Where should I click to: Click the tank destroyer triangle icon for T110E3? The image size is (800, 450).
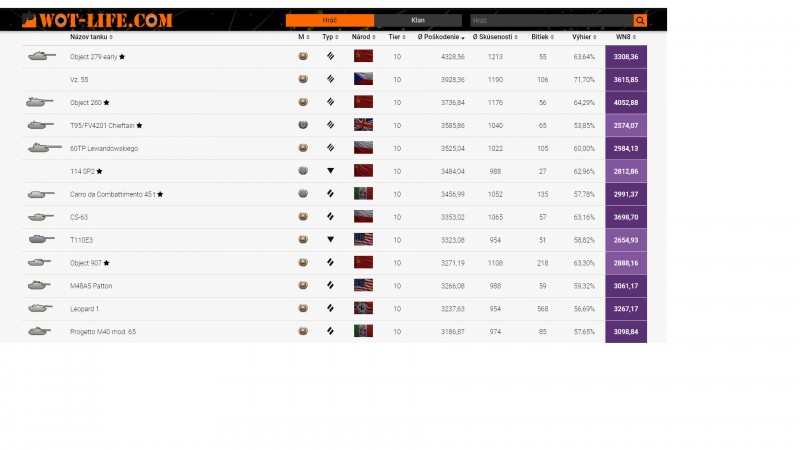(330, 240)
